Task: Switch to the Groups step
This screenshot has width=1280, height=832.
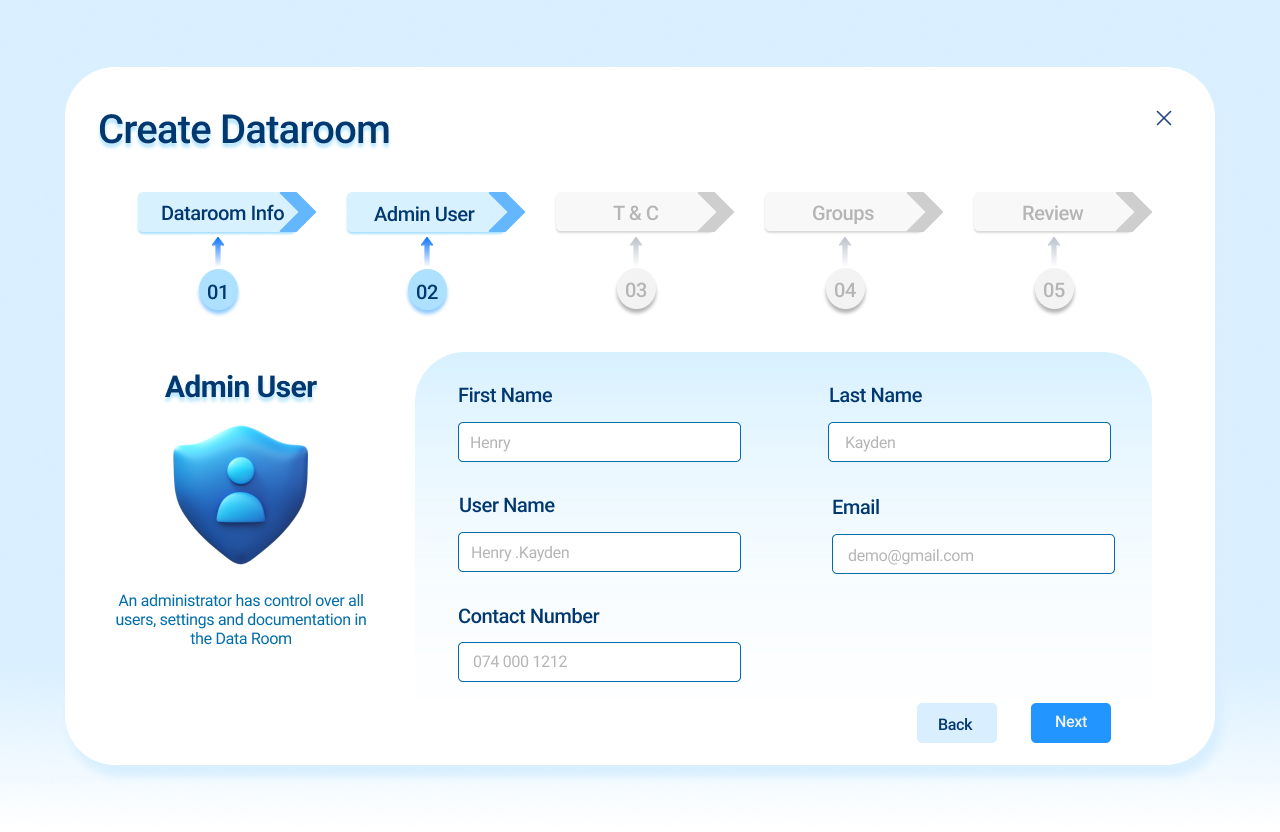Action: click(854, 213)
